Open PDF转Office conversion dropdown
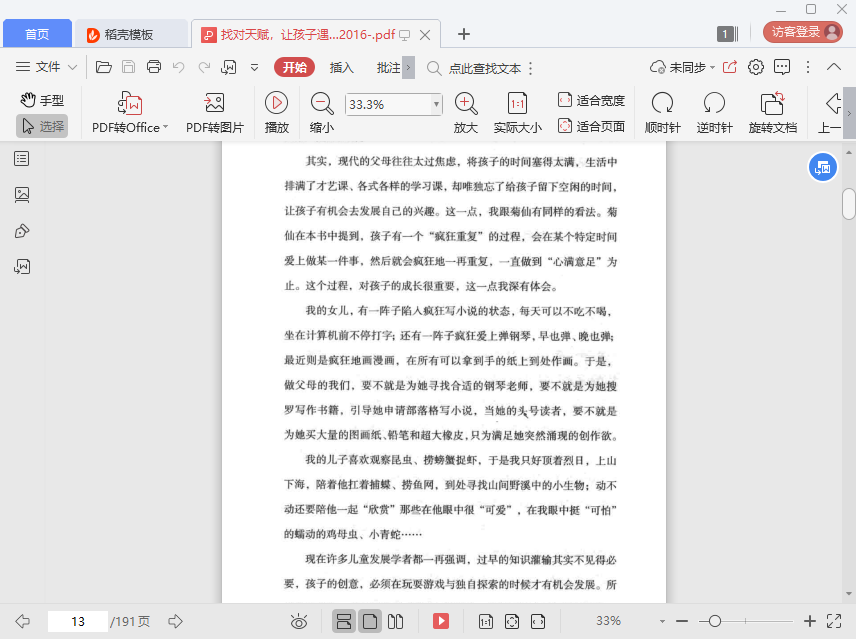856x639 pixels. 130,112
